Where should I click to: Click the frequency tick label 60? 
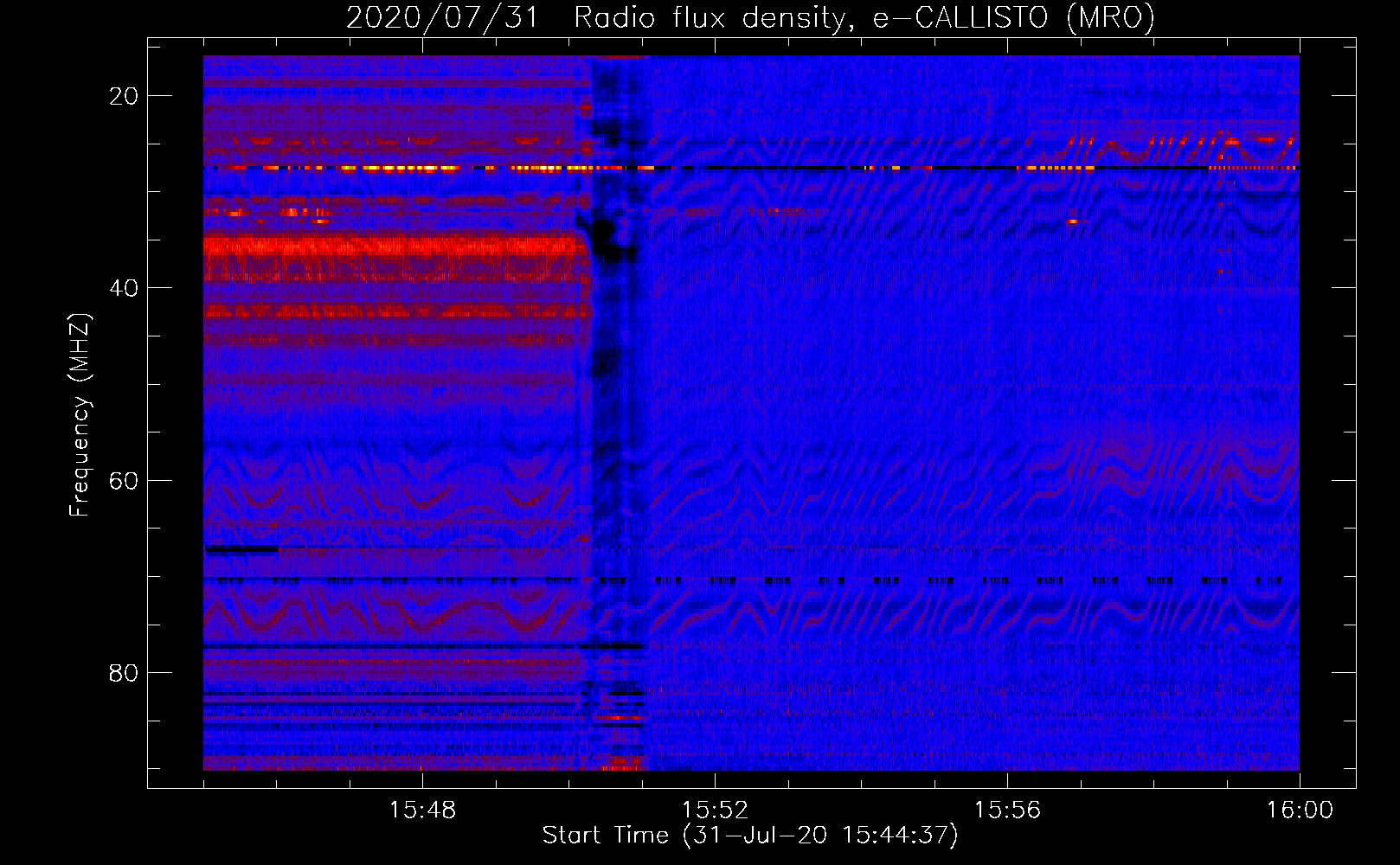point(124,480)
